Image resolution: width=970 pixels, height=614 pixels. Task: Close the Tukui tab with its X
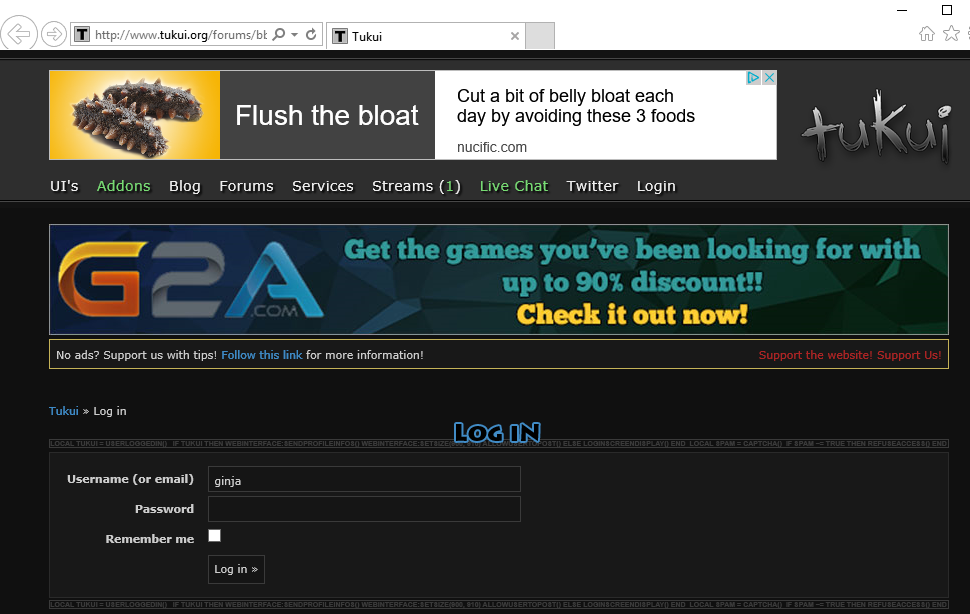click(515, 36)
